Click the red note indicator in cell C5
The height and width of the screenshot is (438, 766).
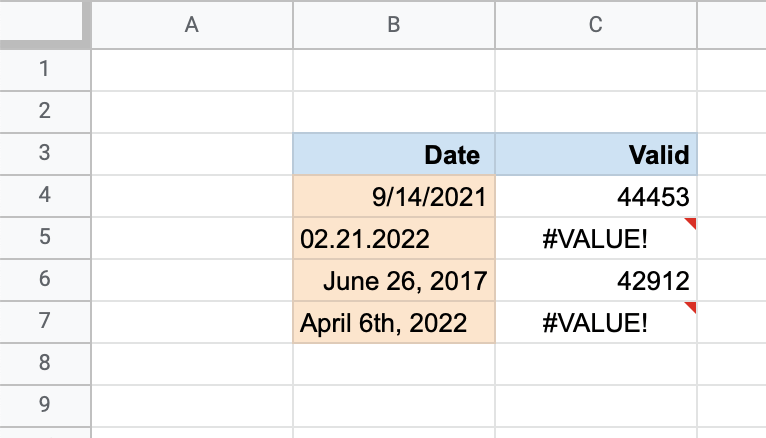[691, 223]
